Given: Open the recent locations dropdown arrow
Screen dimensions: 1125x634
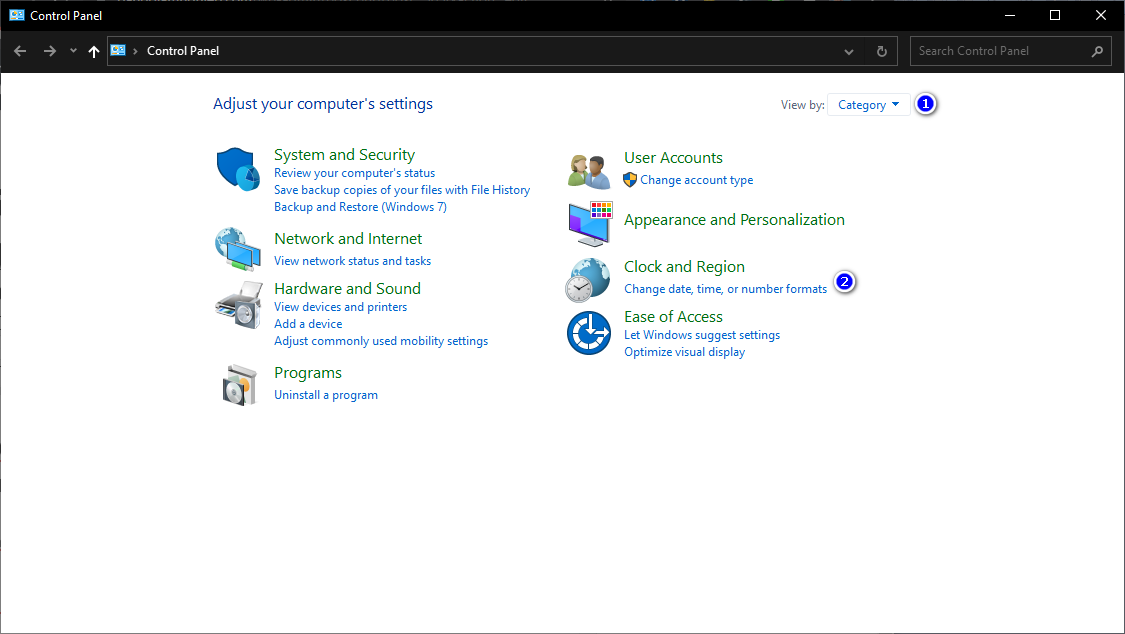Looking at the screenshot, I should pos(73,51).
